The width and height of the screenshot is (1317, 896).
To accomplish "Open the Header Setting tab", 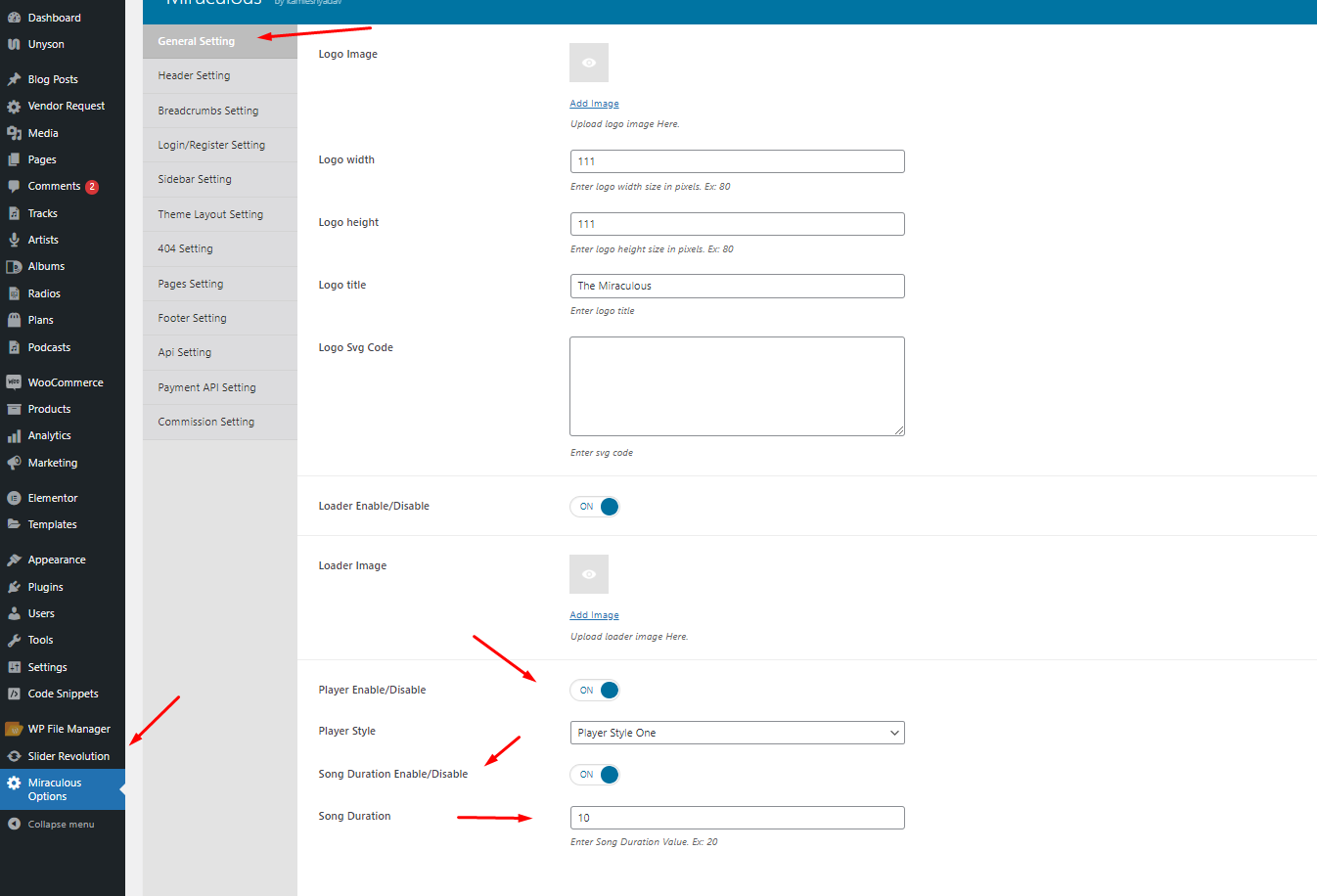I will [x=220, y=76].
